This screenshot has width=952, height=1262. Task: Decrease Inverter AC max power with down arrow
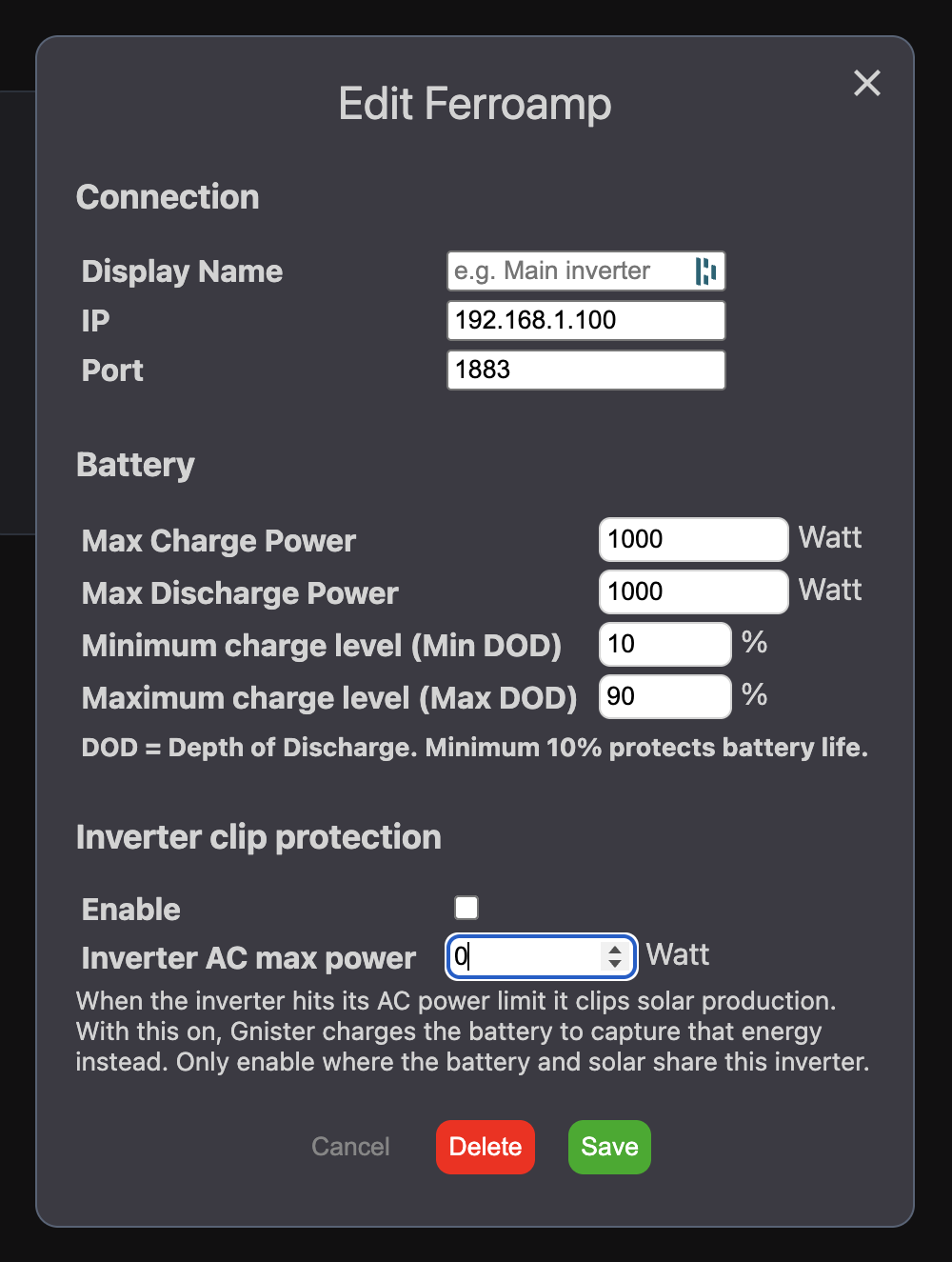click(615, 963)
